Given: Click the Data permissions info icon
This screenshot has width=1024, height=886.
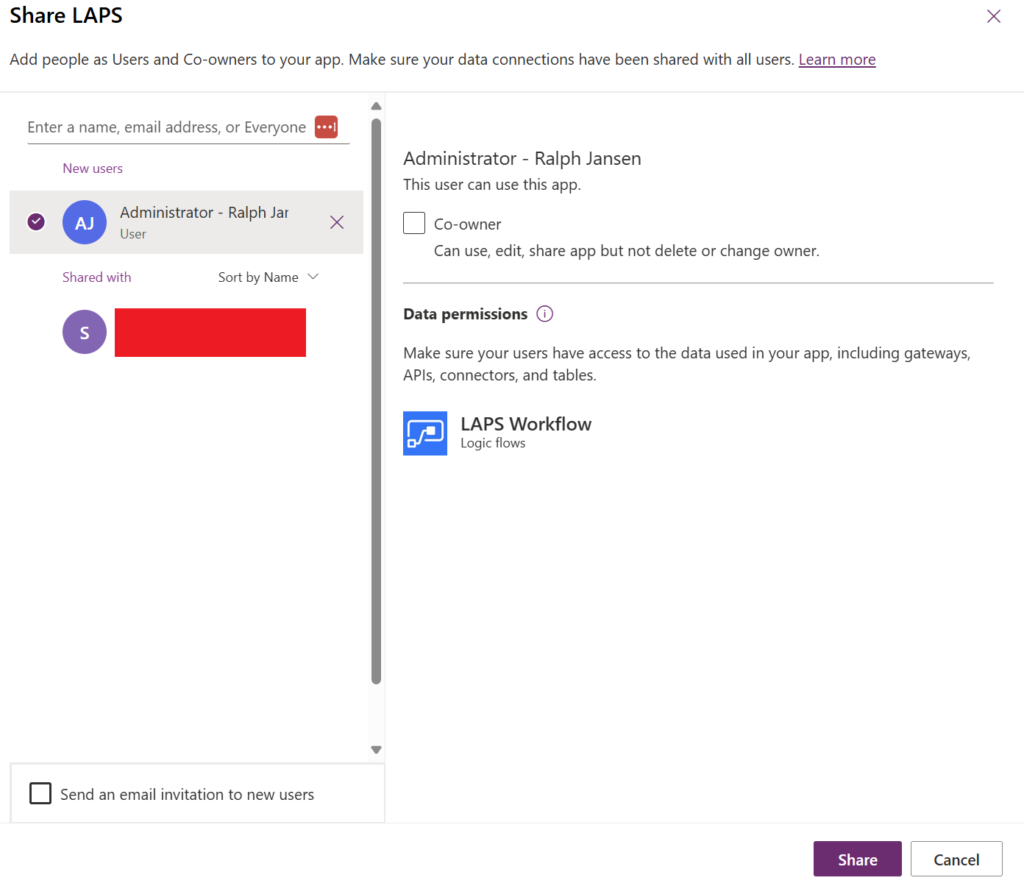Looking at the screenshot, I should 545,314.
